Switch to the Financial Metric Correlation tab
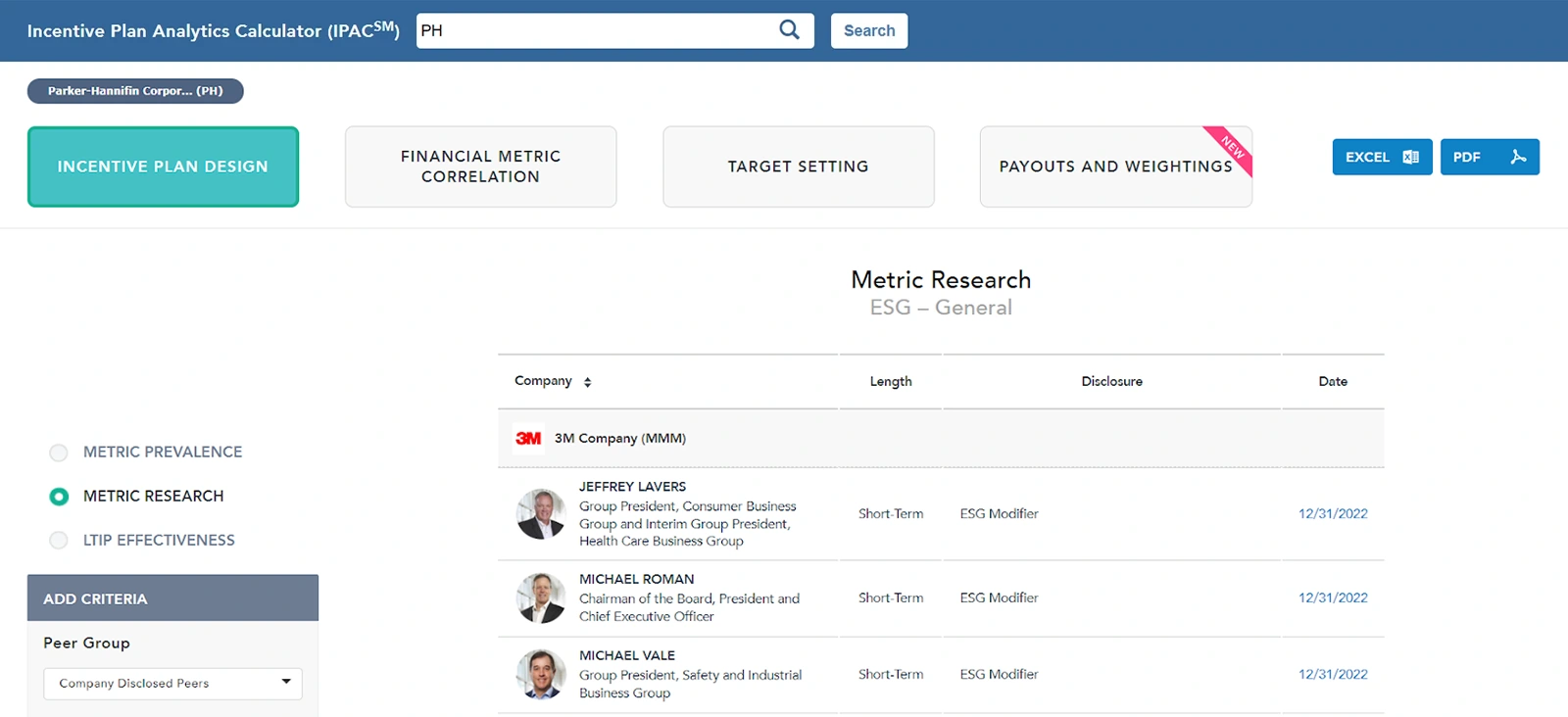 point(480,167)
